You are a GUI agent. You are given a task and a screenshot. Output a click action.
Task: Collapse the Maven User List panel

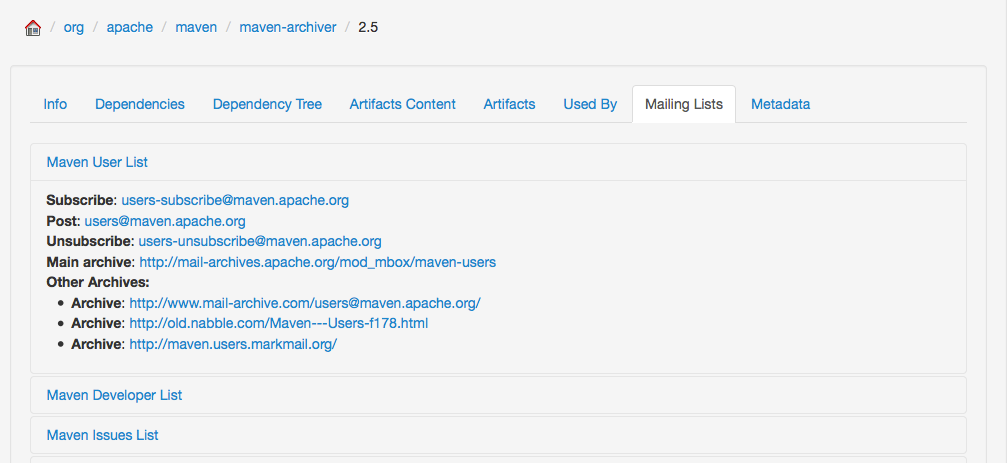pyautogui.click(x=97, y=162)
